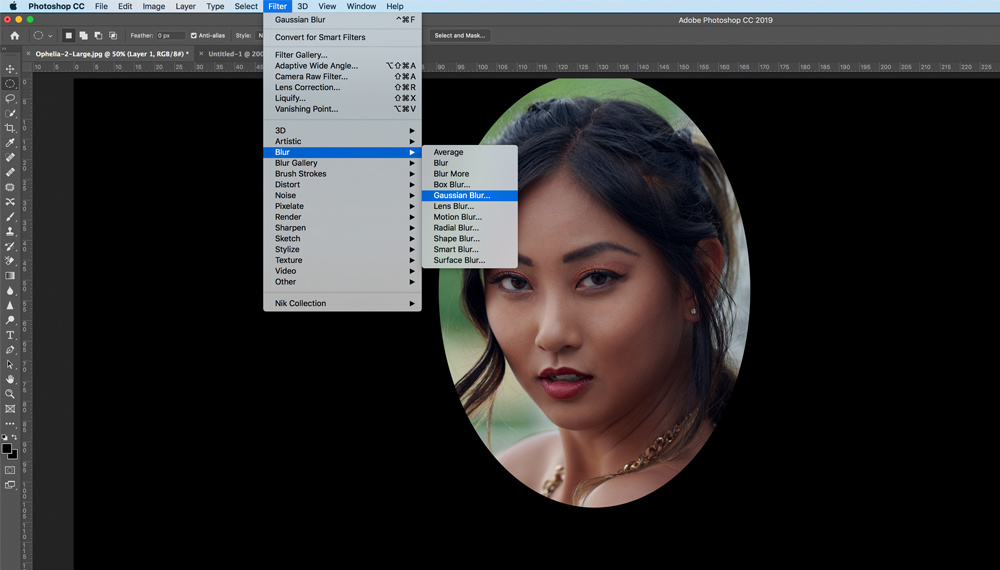Select the Move tool
This screenshot has width=1000, height=570.
[10, 69]
